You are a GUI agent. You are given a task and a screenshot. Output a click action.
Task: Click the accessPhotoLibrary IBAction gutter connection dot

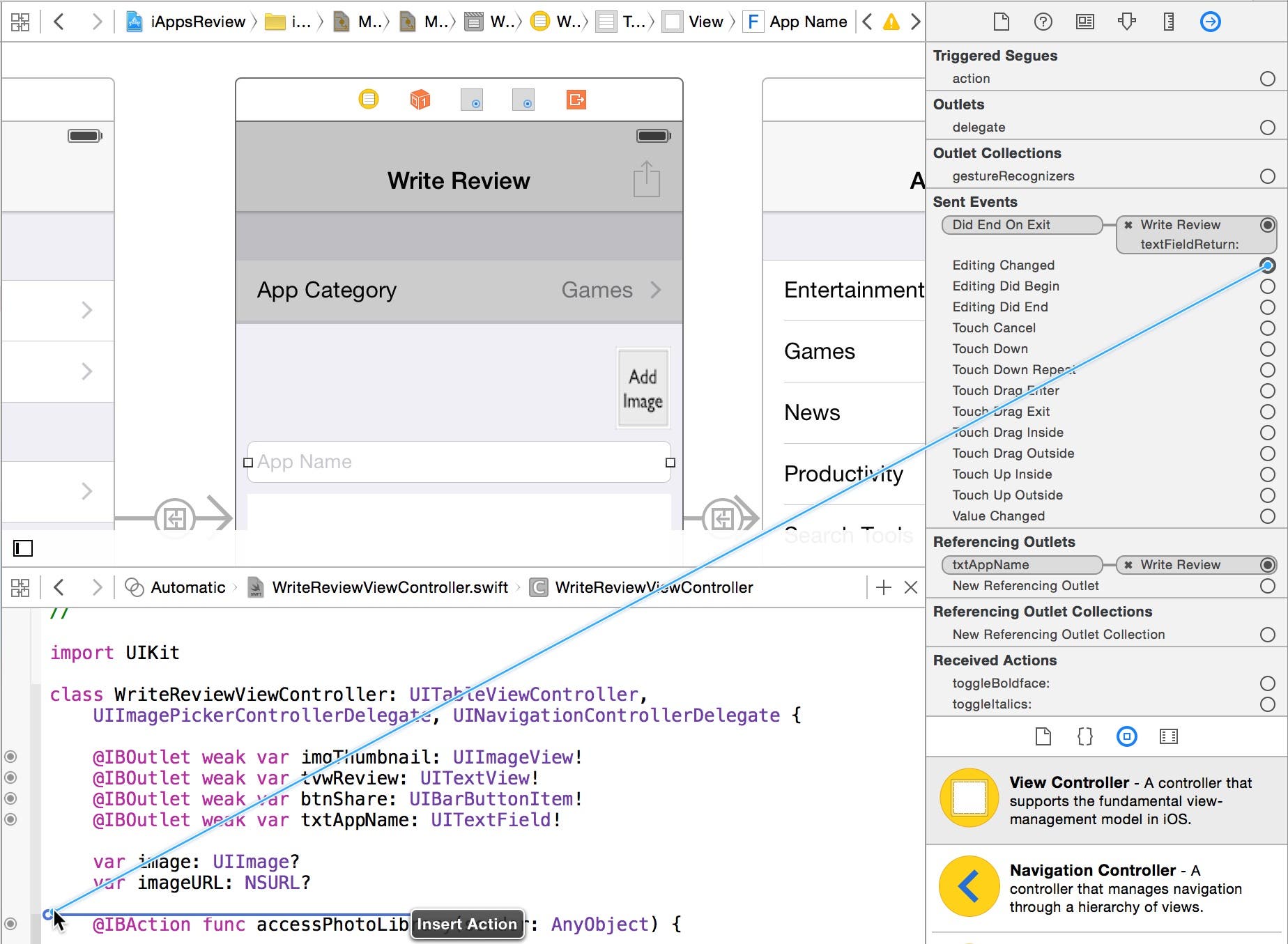[10, 924]
